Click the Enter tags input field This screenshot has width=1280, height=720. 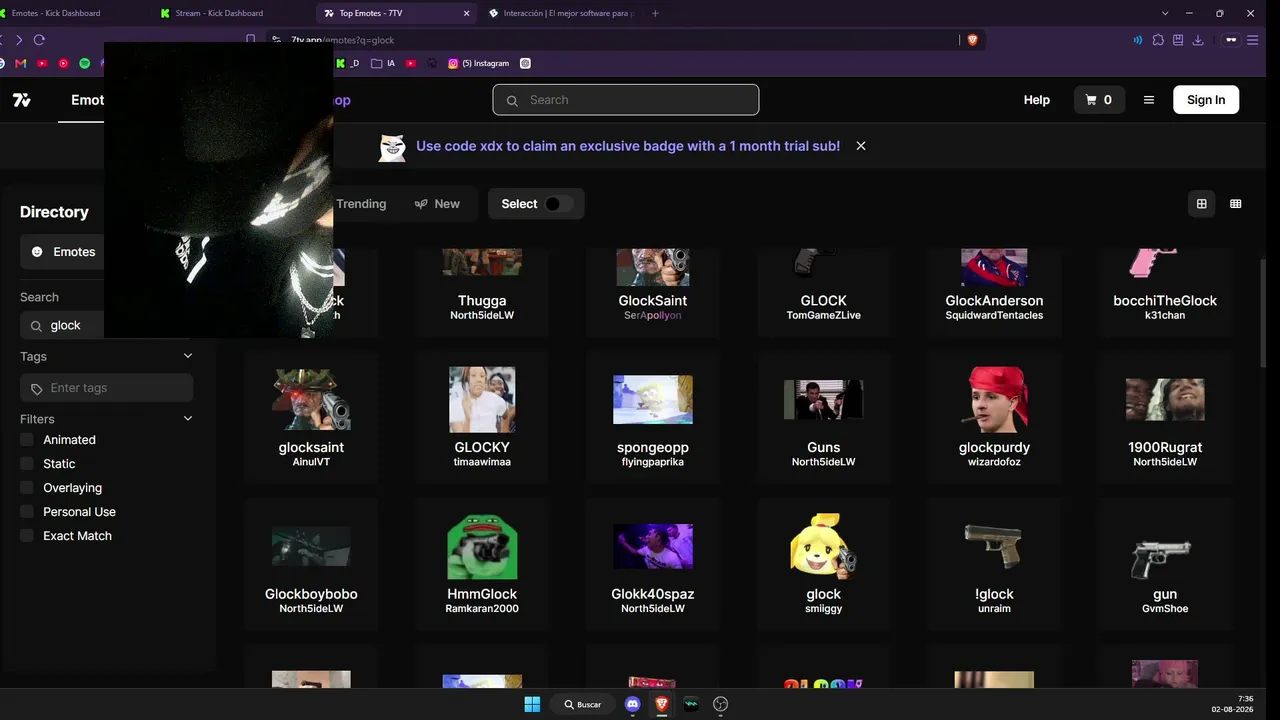pos(107,388)
